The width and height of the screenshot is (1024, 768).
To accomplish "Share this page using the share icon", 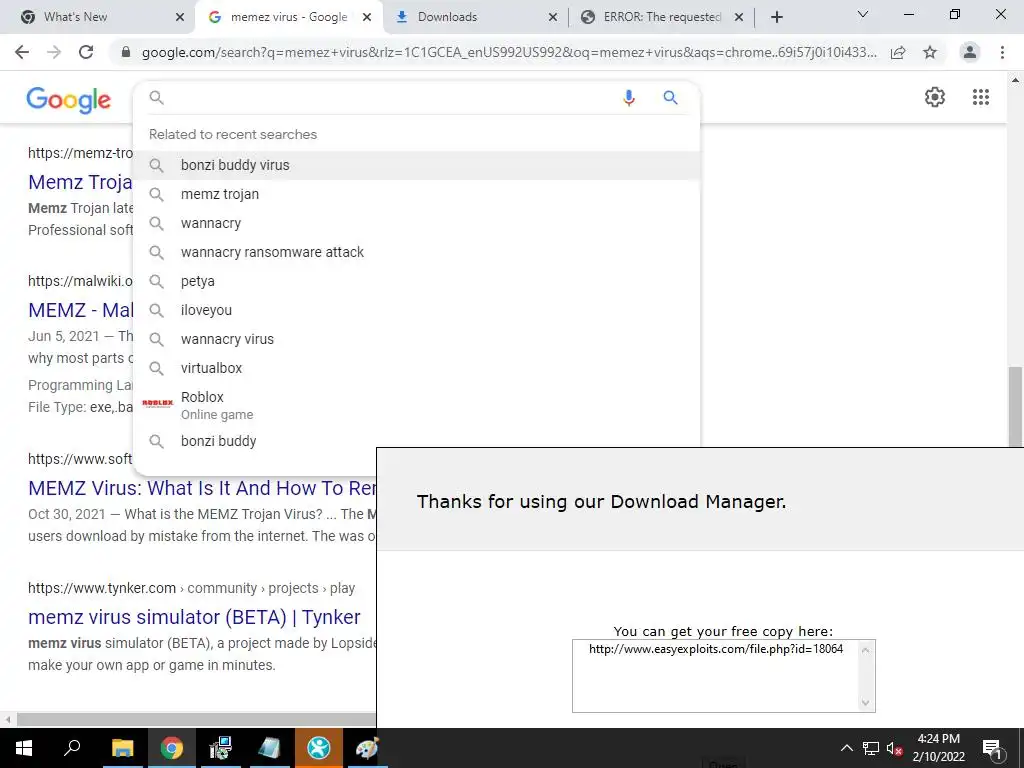I will pyautogui.click(x=898, y=52).
